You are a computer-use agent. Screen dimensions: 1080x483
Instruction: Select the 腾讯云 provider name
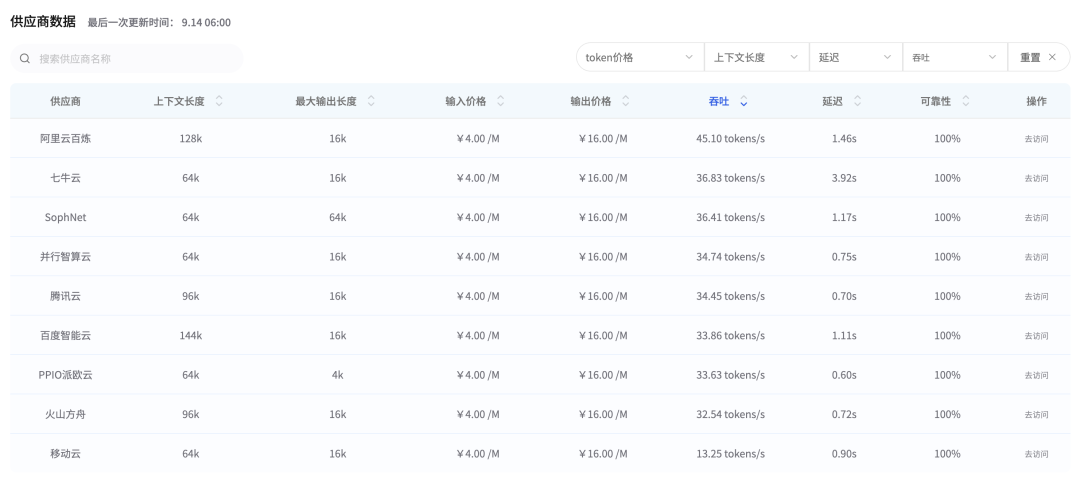(x=65, y=296)
